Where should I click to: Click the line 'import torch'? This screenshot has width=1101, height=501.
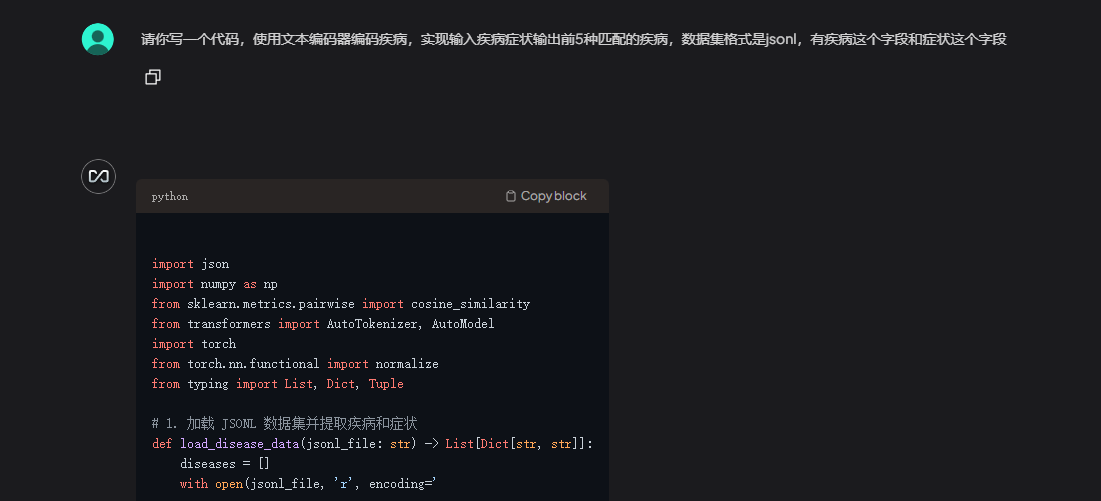194,344
